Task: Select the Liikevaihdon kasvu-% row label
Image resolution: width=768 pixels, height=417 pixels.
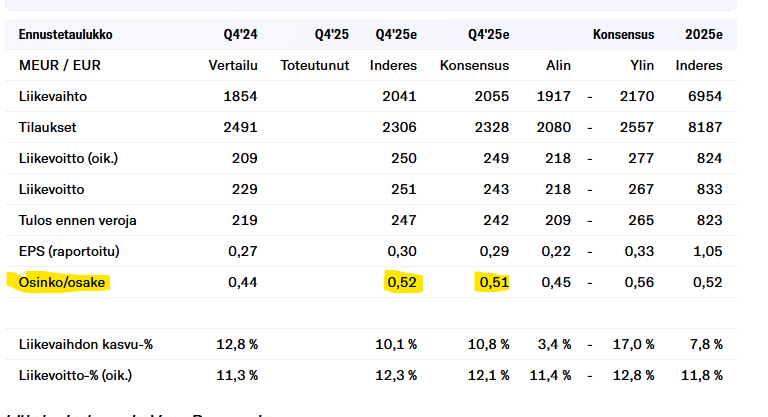Action: coord(85,345)
